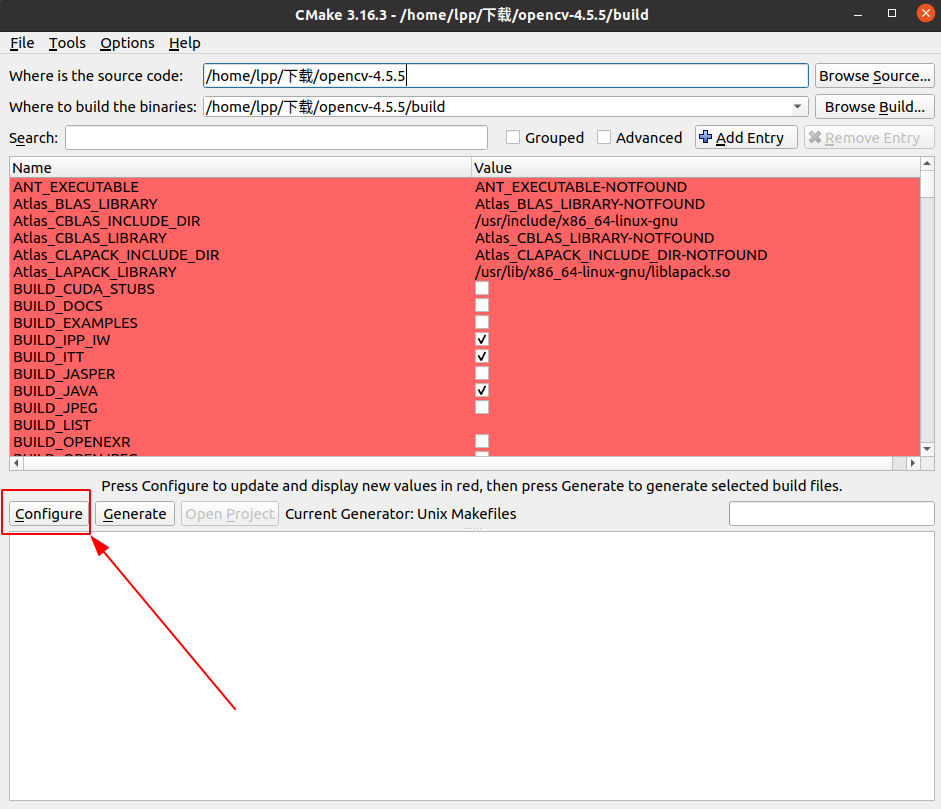Focus the Search input field
Screen dimensions: 941x809
[x=276, y=137]
